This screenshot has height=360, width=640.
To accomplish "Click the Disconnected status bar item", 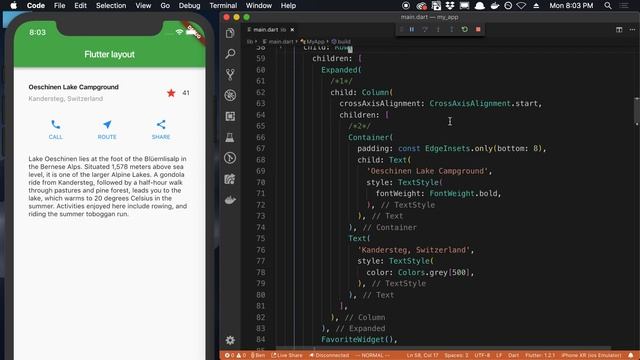I will (329, 355).
